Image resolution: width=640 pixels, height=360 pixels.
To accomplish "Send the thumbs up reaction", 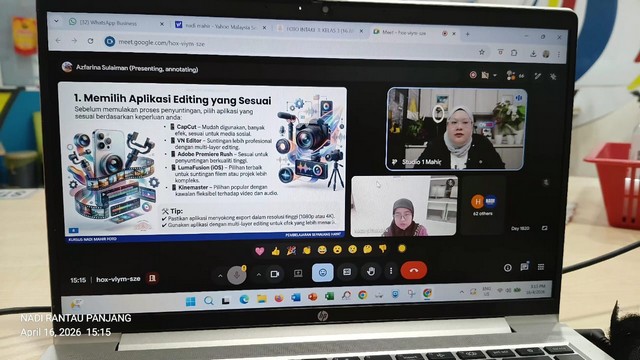I will [276, 251].
